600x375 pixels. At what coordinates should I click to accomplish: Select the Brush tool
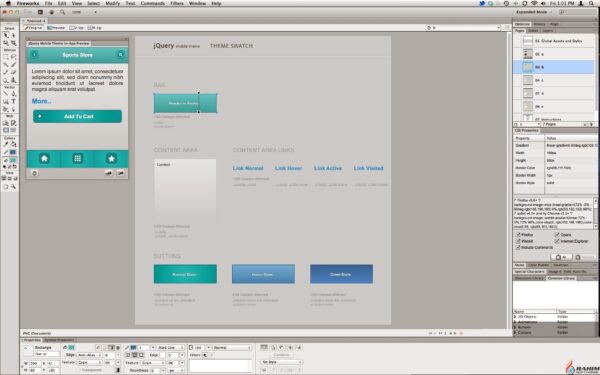point(13,65)
